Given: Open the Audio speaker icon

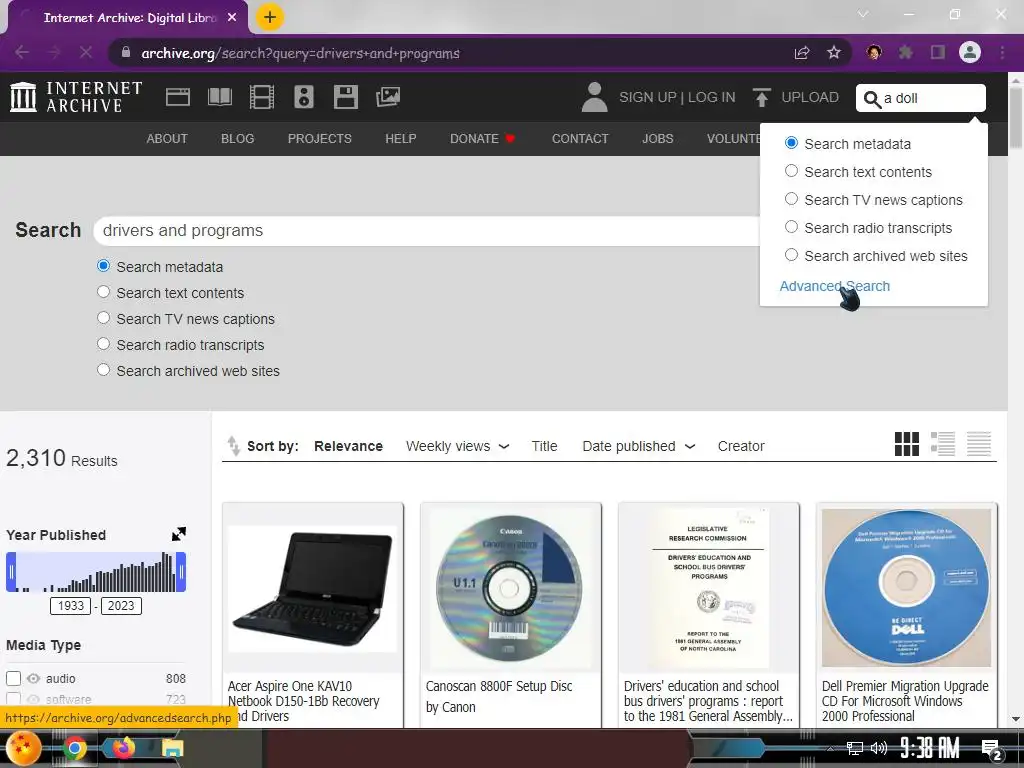Looking at the screenshot, I should pos(304,97).
